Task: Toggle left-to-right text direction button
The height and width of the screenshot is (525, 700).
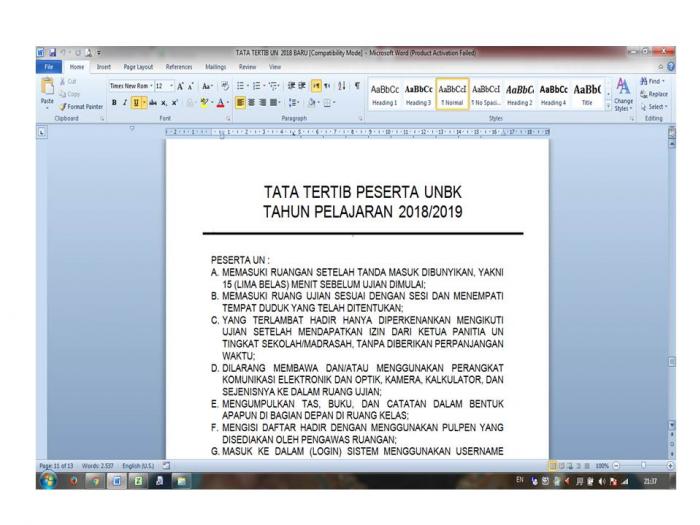Action: click(316, 86)
